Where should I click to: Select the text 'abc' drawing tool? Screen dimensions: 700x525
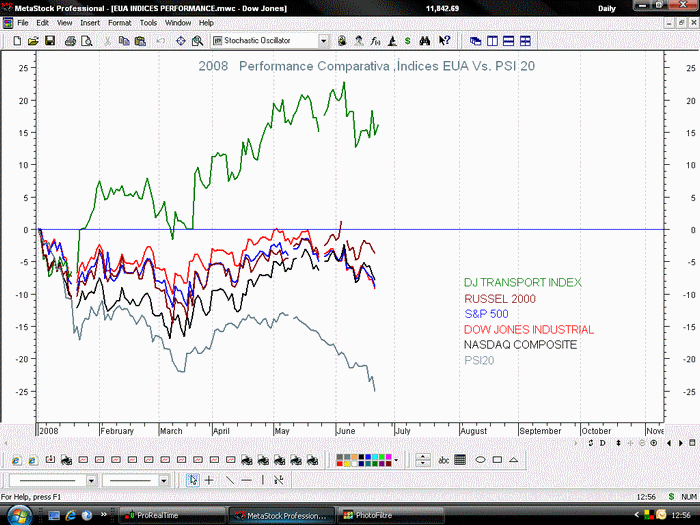point(443,460)
